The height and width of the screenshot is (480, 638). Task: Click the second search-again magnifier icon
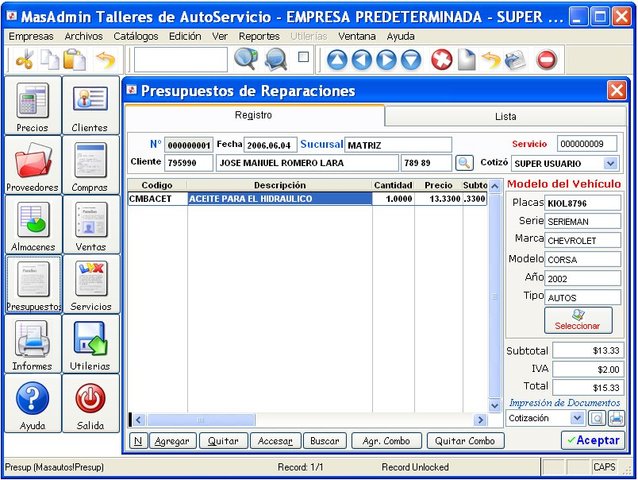click(276, 59)
